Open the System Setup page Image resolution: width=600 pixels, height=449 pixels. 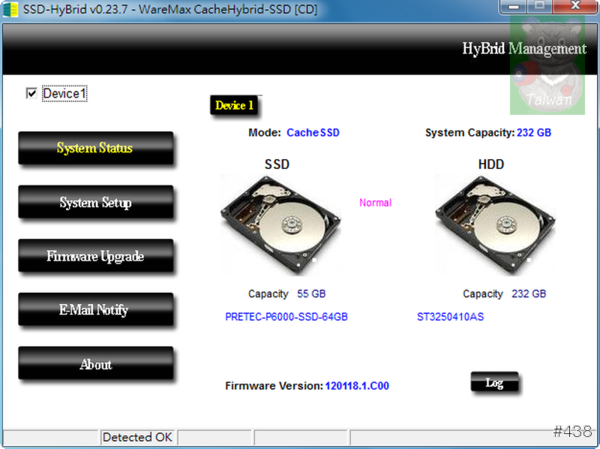tap(96, 202)
